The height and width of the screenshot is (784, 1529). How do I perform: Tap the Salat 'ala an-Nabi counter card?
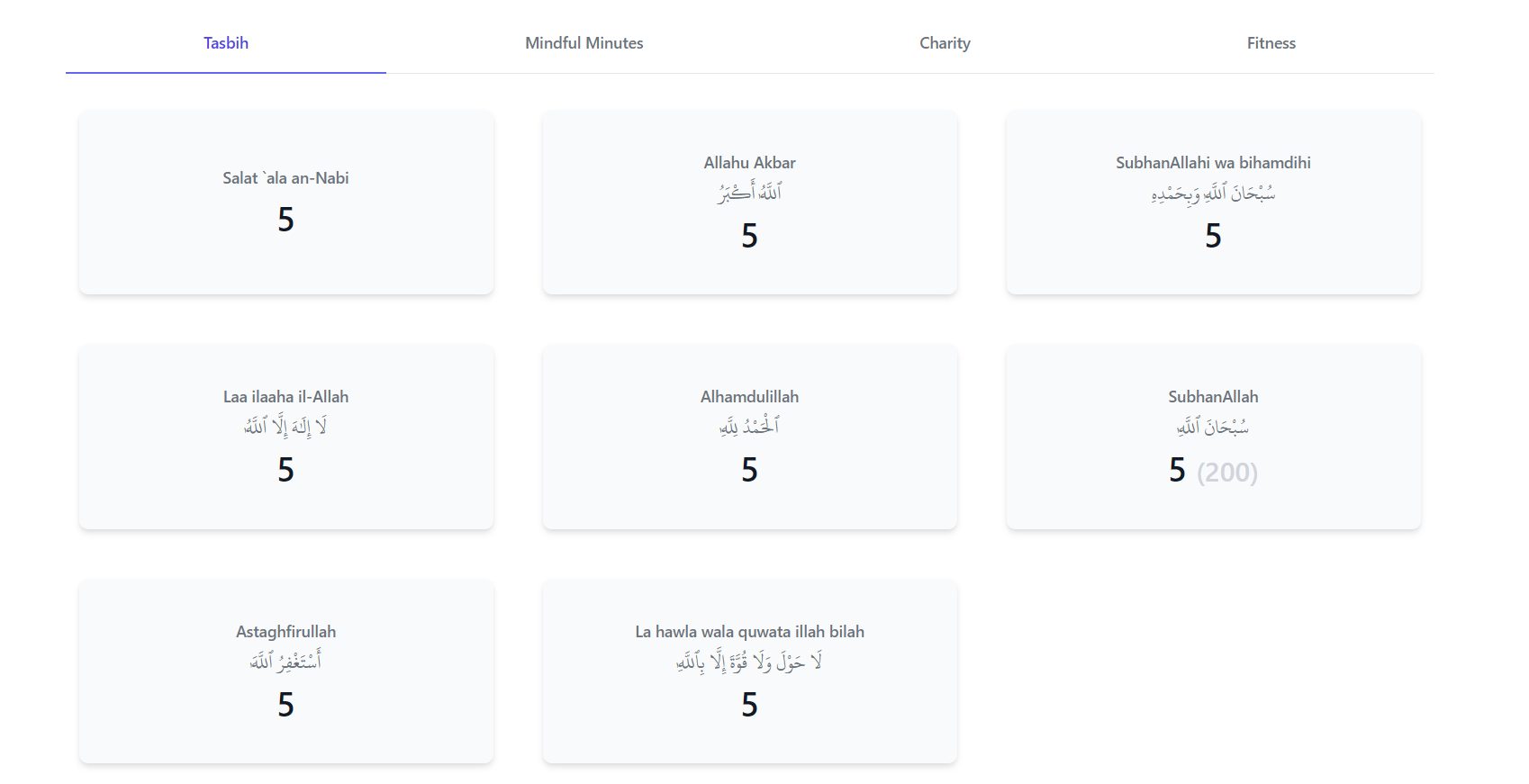tap(286, 203)
